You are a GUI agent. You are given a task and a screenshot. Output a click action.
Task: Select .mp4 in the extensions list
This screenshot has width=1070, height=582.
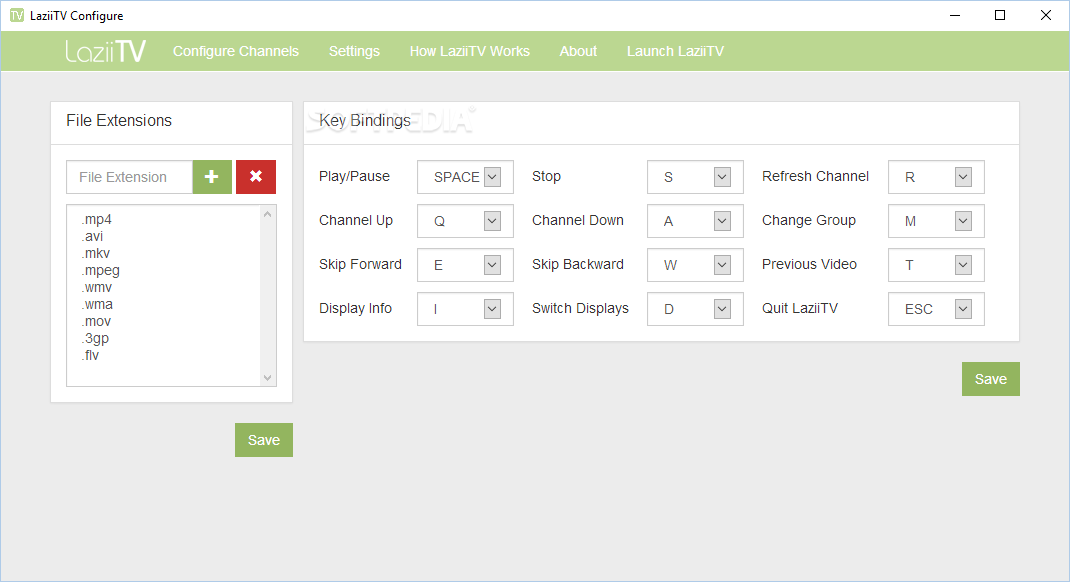tap(96, 219)
